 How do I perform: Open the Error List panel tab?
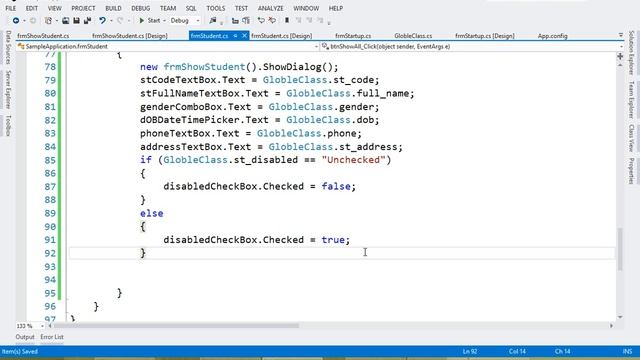(x=52, y=337)
